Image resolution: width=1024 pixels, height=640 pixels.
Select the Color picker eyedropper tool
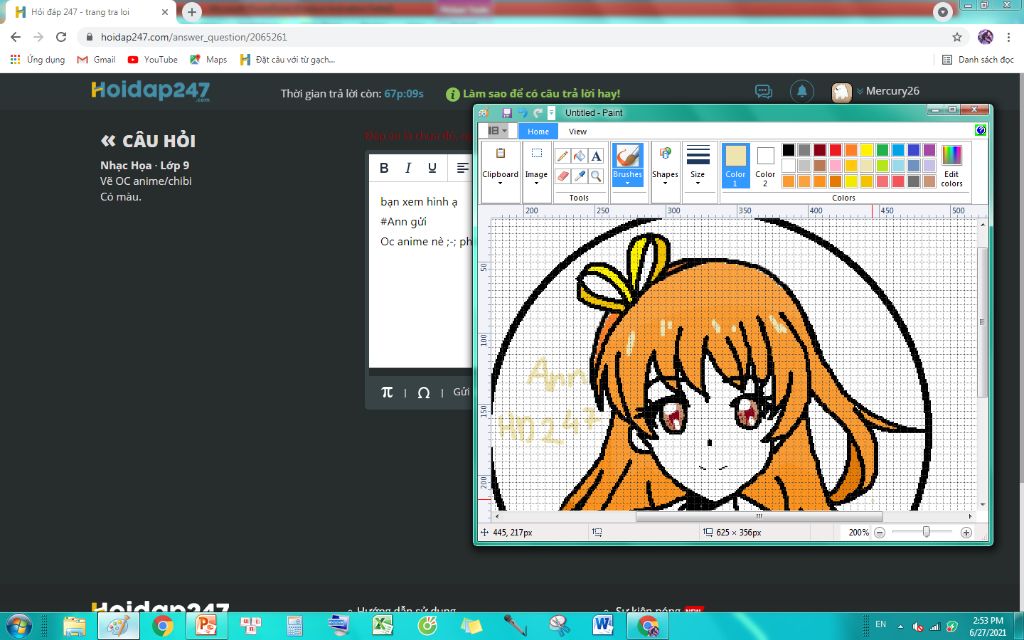click(579, 176)
